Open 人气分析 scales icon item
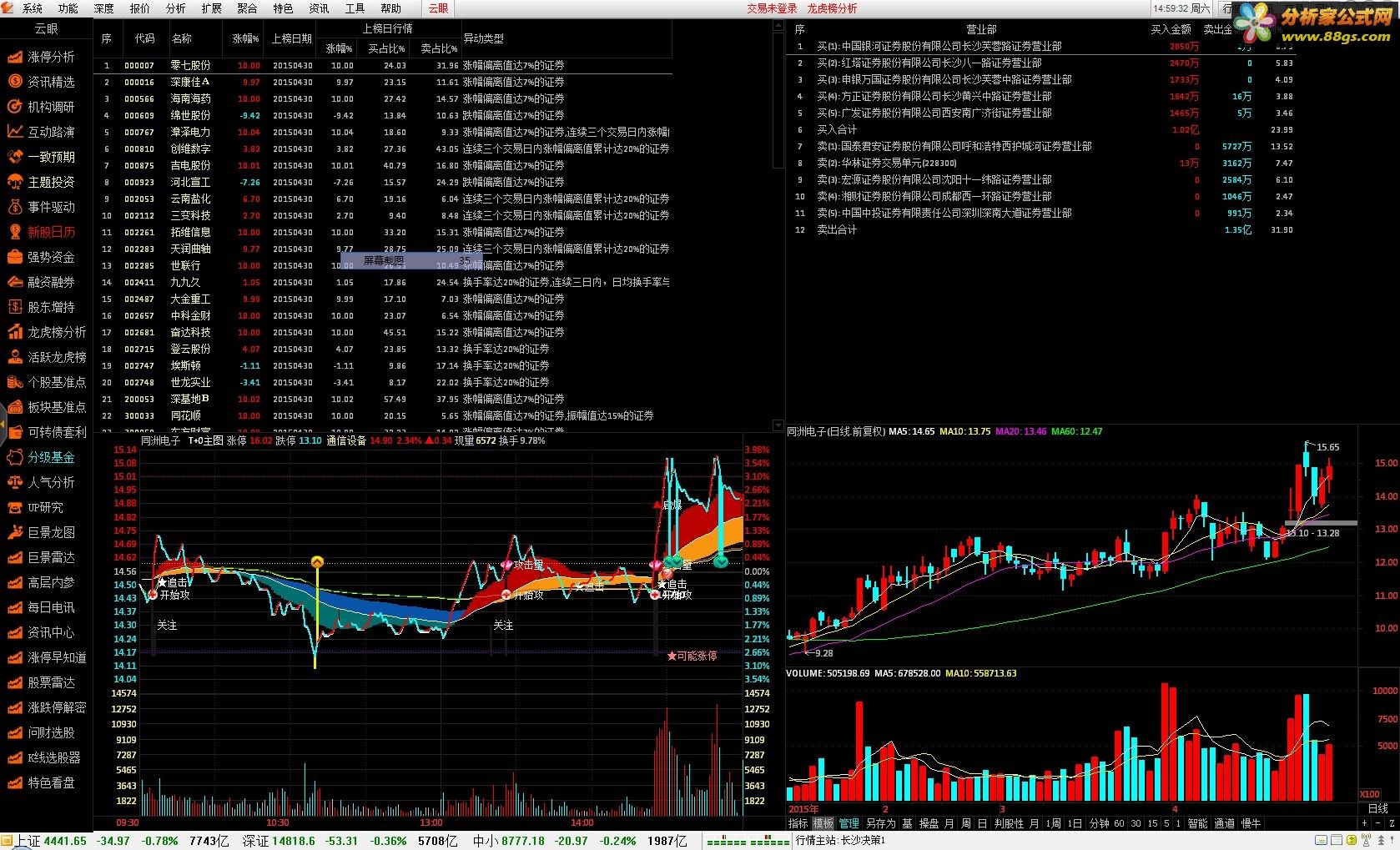Image resolution: width=1400 pixels, height=850 pixels. 42,482
